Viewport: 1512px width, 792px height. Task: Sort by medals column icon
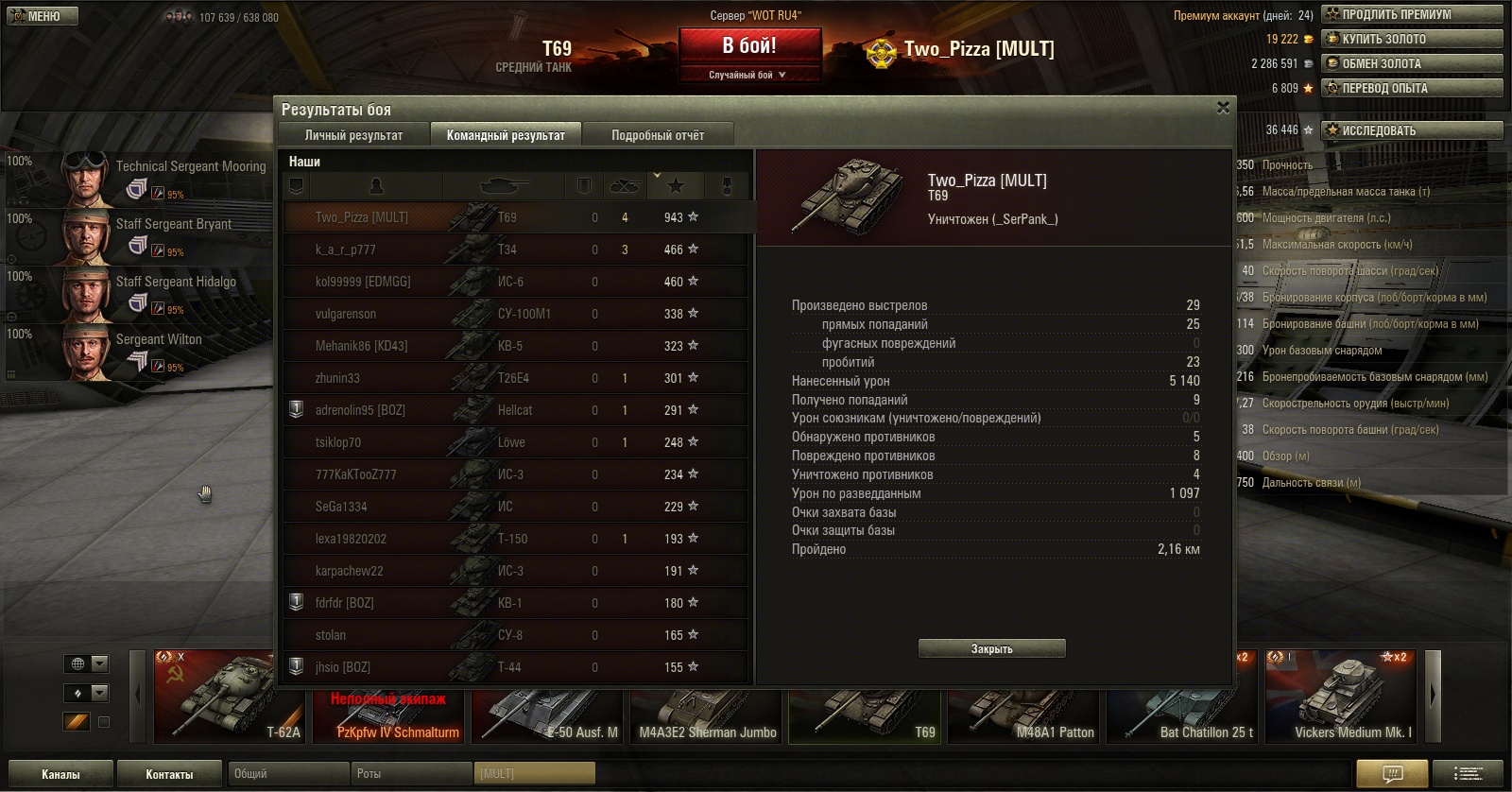[727, 186]
